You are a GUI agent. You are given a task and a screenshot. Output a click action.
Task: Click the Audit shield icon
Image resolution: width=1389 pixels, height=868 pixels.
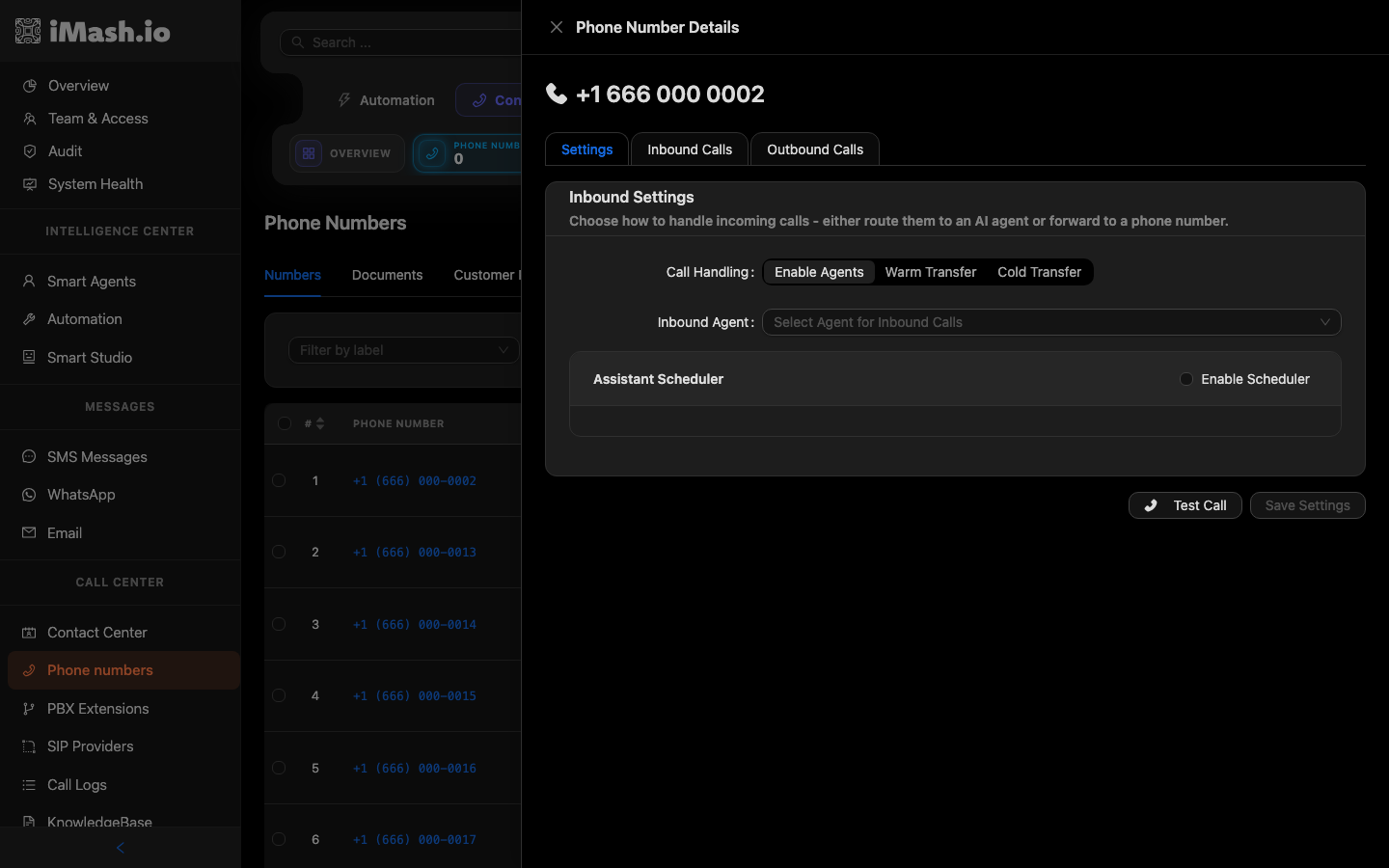point(30,151)
